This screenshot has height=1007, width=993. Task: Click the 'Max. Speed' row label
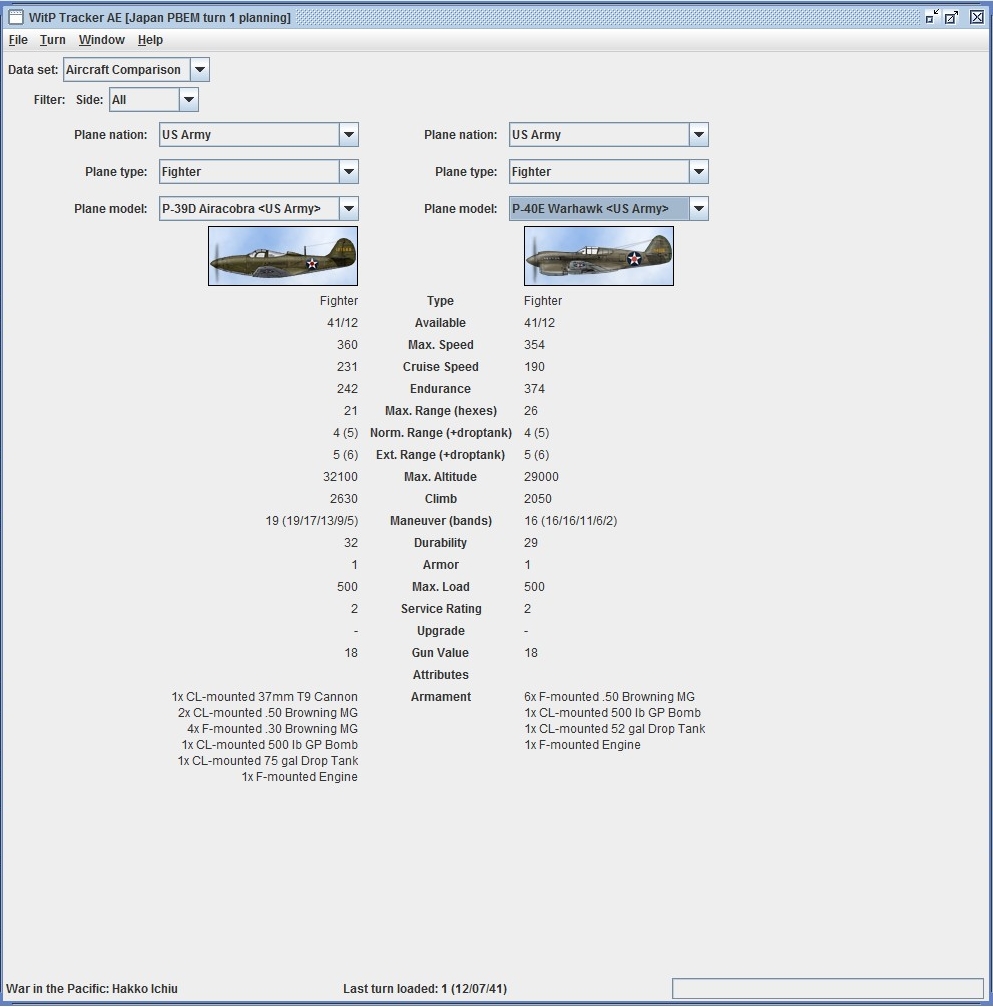[x=441, y=345]
